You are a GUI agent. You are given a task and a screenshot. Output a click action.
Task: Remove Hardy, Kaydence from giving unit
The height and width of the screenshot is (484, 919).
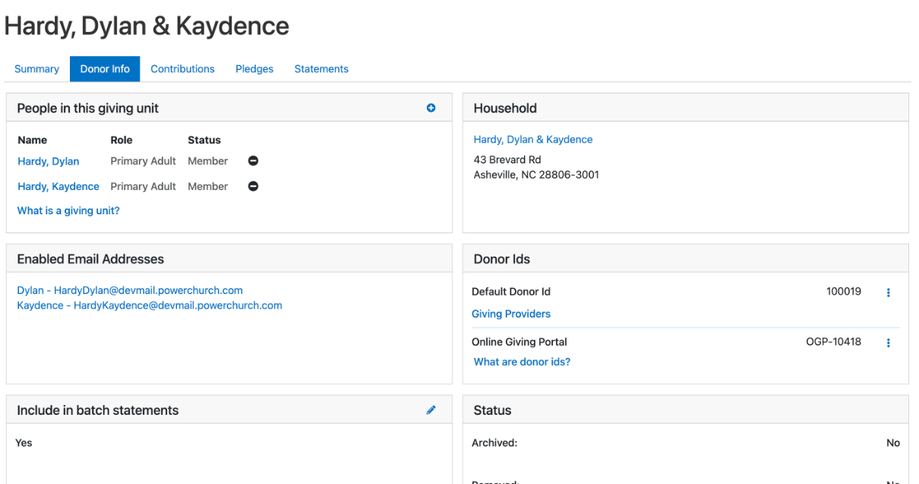click(x=253, y=186)
